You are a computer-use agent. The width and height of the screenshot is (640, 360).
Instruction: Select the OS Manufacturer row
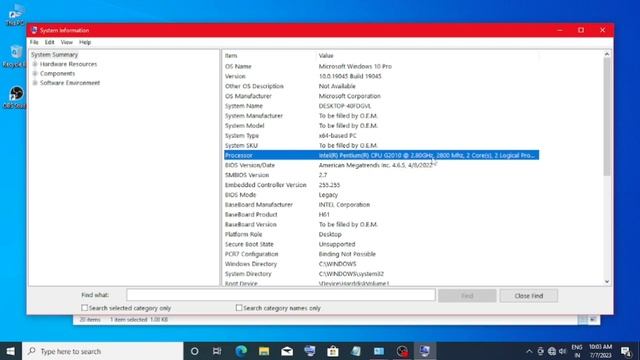(381, 96)
